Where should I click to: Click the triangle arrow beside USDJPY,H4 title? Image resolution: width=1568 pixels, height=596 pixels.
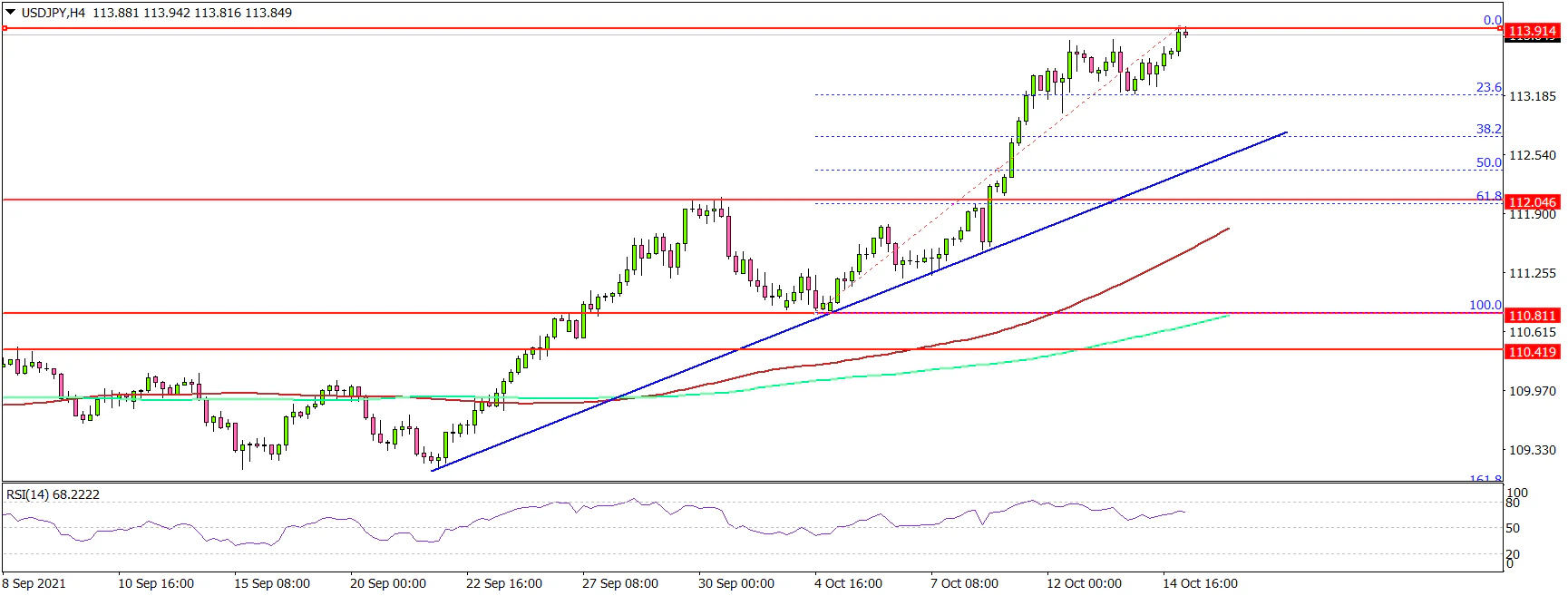pyautogui.click(x=11, y=13)
